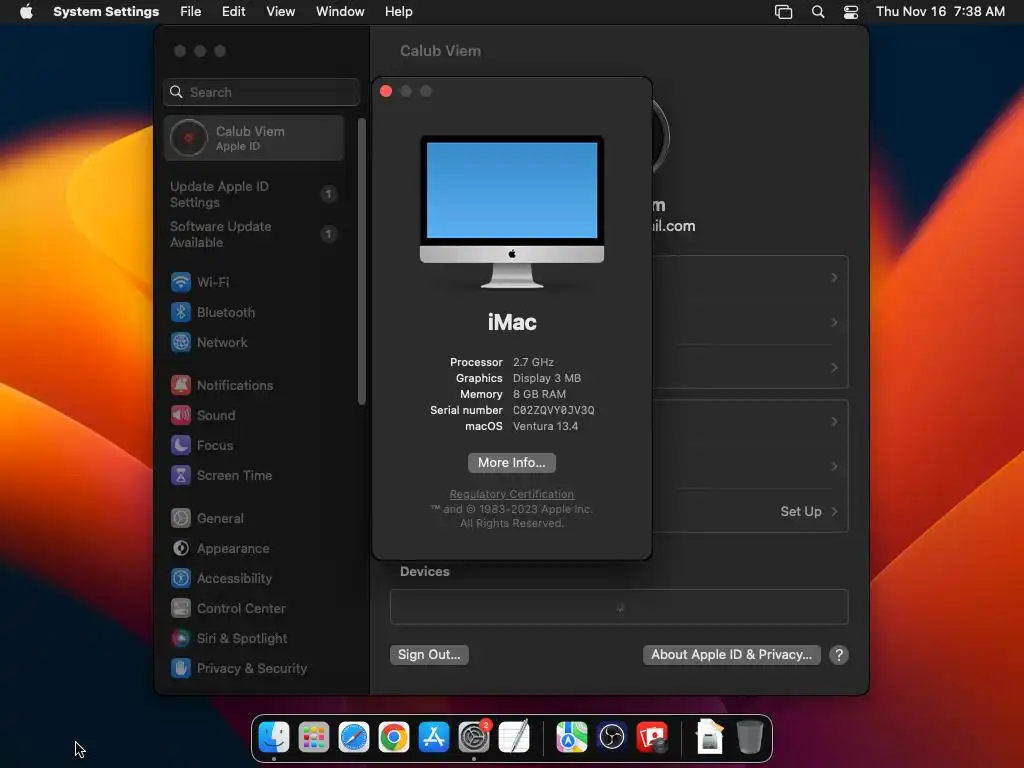
Task: Click the More Info... button
Action: 511,462
